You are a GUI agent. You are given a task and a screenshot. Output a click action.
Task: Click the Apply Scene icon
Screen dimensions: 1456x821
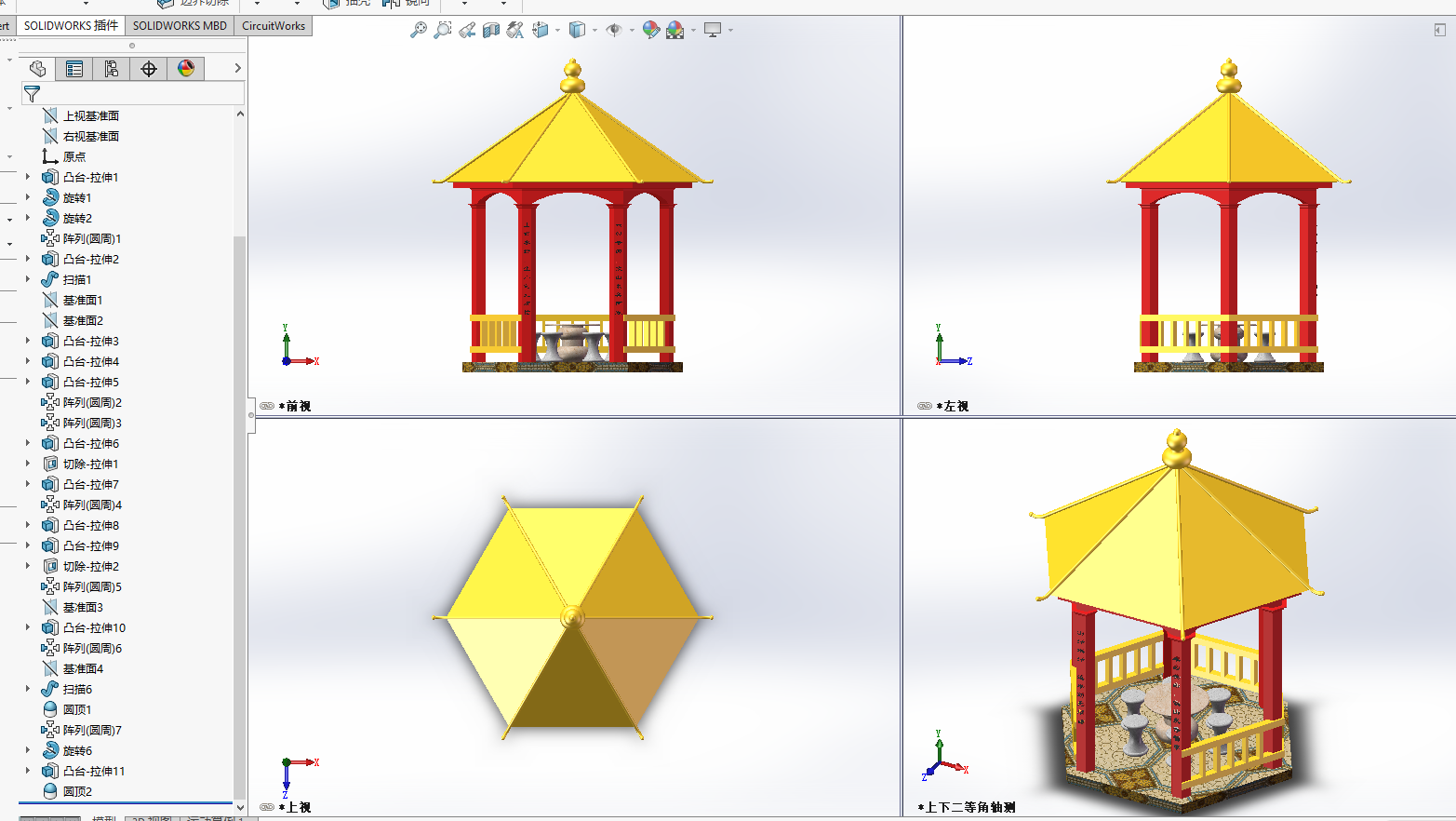(x=675, y=30)
